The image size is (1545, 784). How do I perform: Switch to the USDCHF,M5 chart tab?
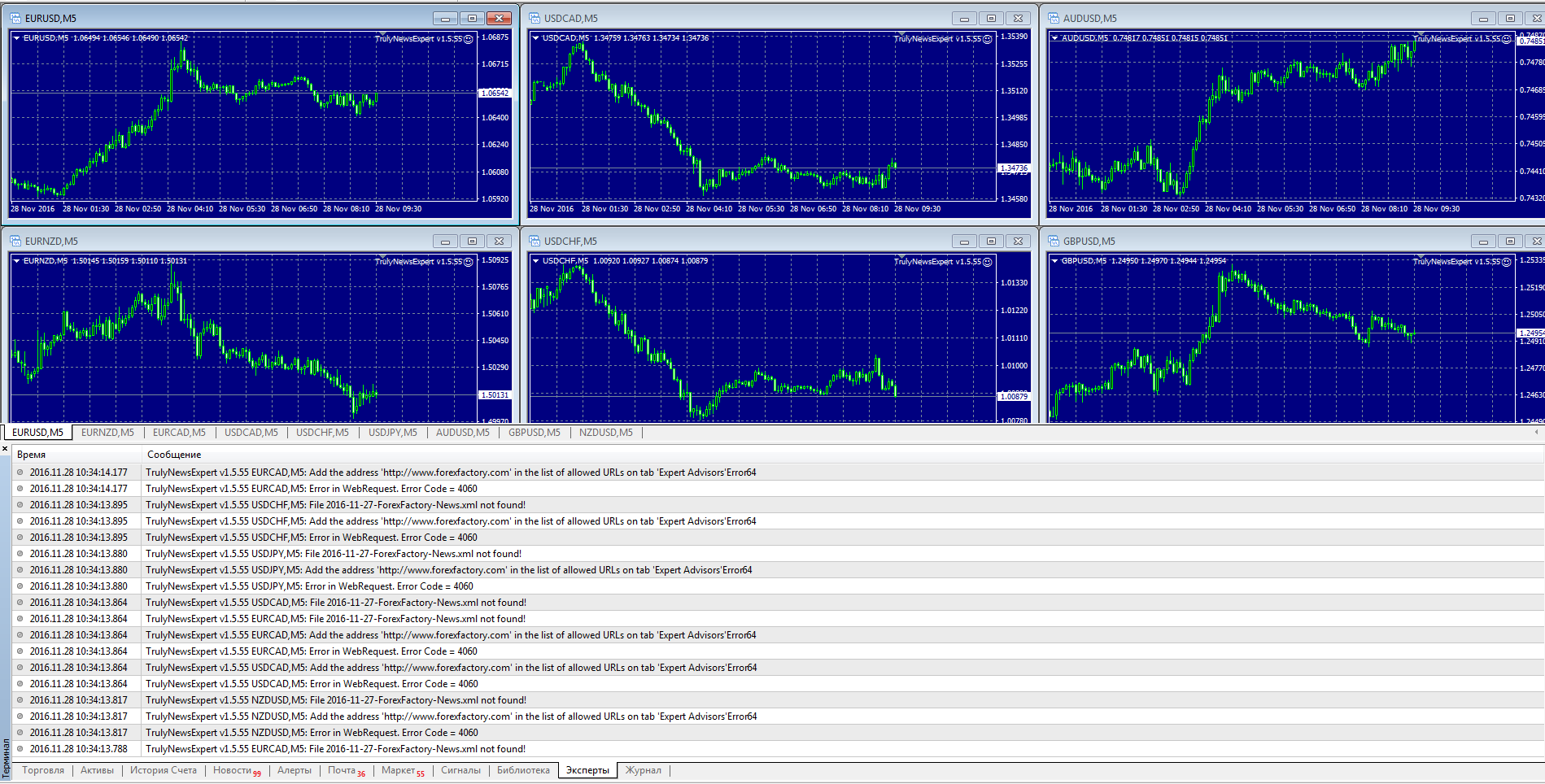coord(322,433)
